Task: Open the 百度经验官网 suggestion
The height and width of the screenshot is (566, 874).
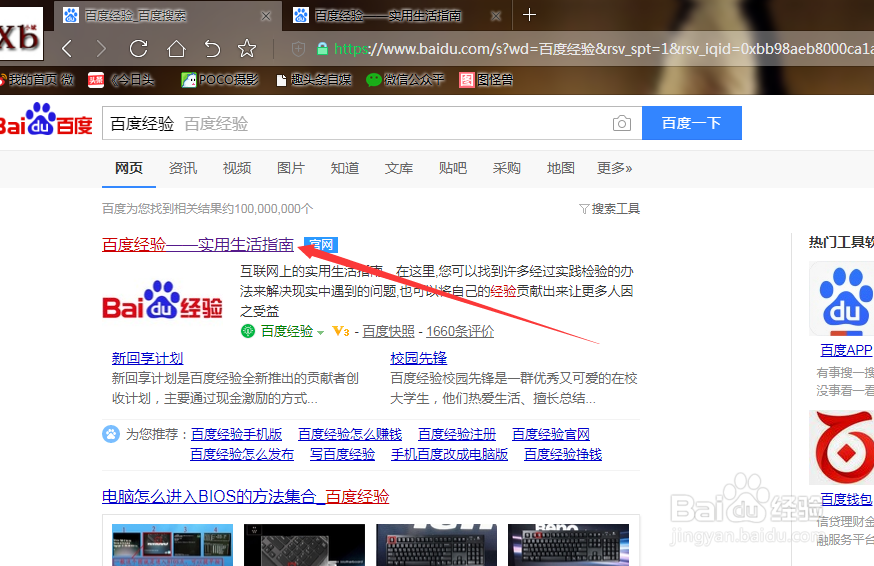Action: pos(551,434)
